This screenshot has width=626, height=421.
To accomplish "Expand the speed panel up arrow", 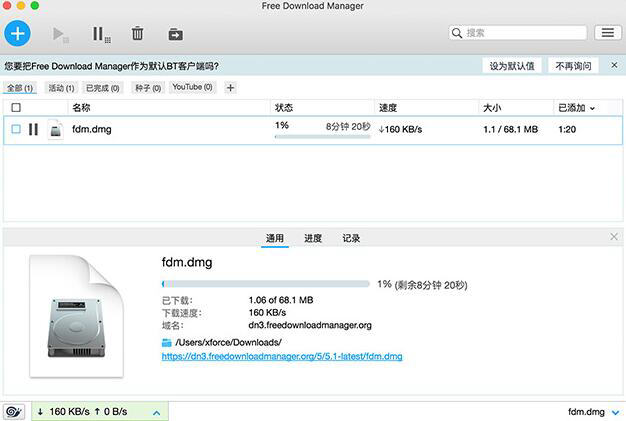I will click(156, 413).
